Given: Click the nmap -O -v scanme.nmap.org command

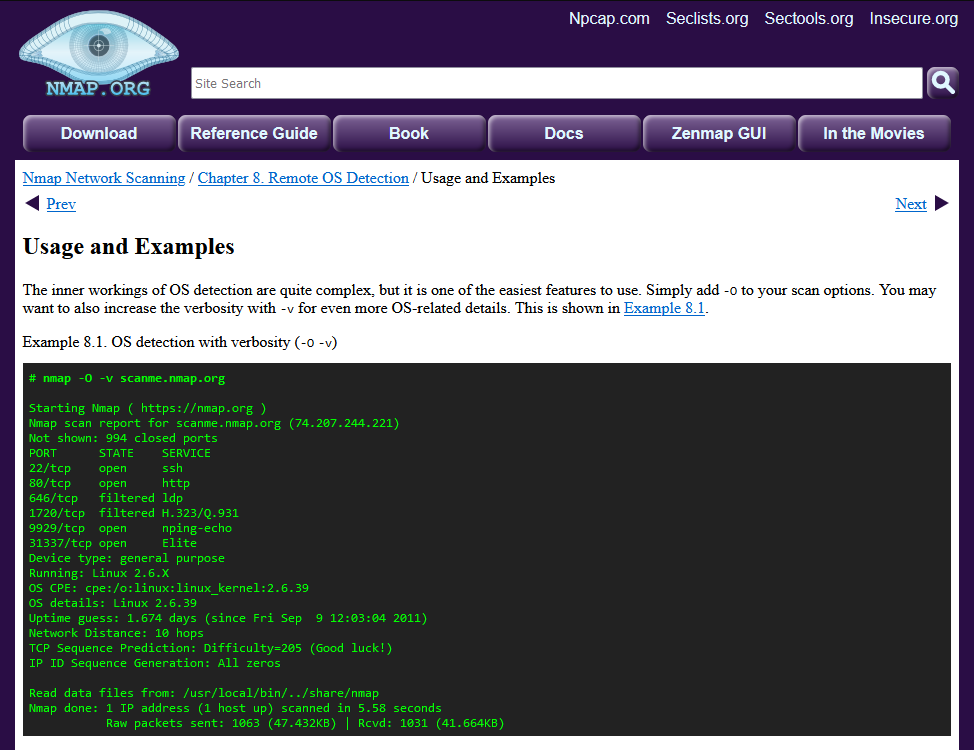Looking at the screenshot, I should [127, 378].
